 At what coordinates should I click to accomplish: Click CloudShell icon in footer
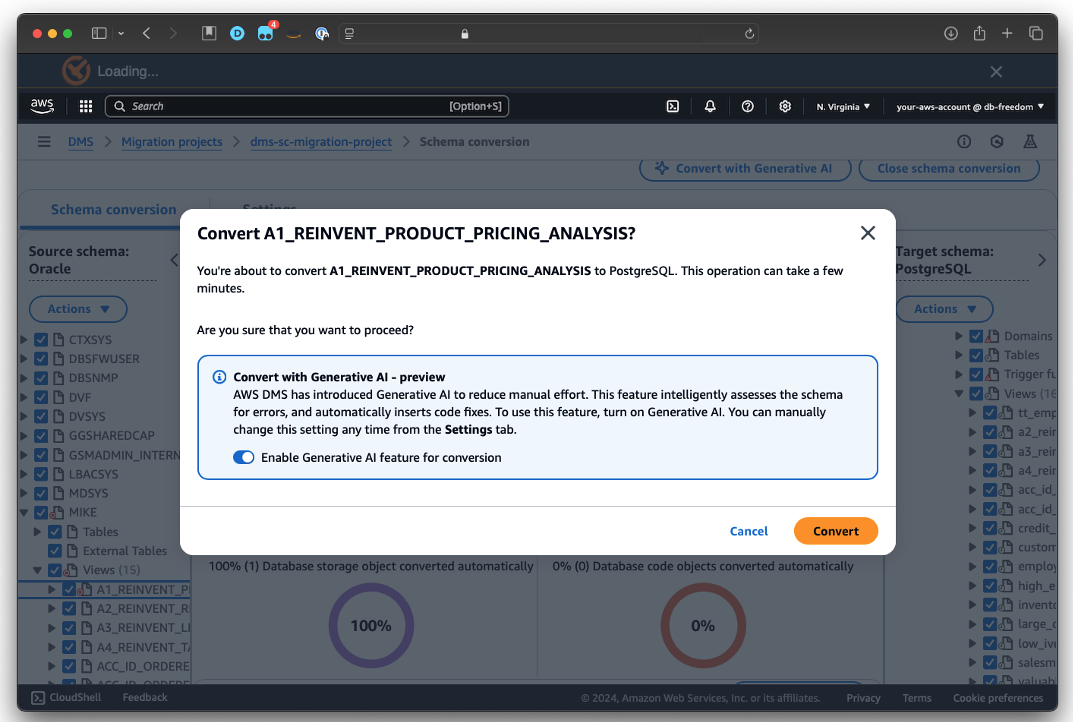38,697
